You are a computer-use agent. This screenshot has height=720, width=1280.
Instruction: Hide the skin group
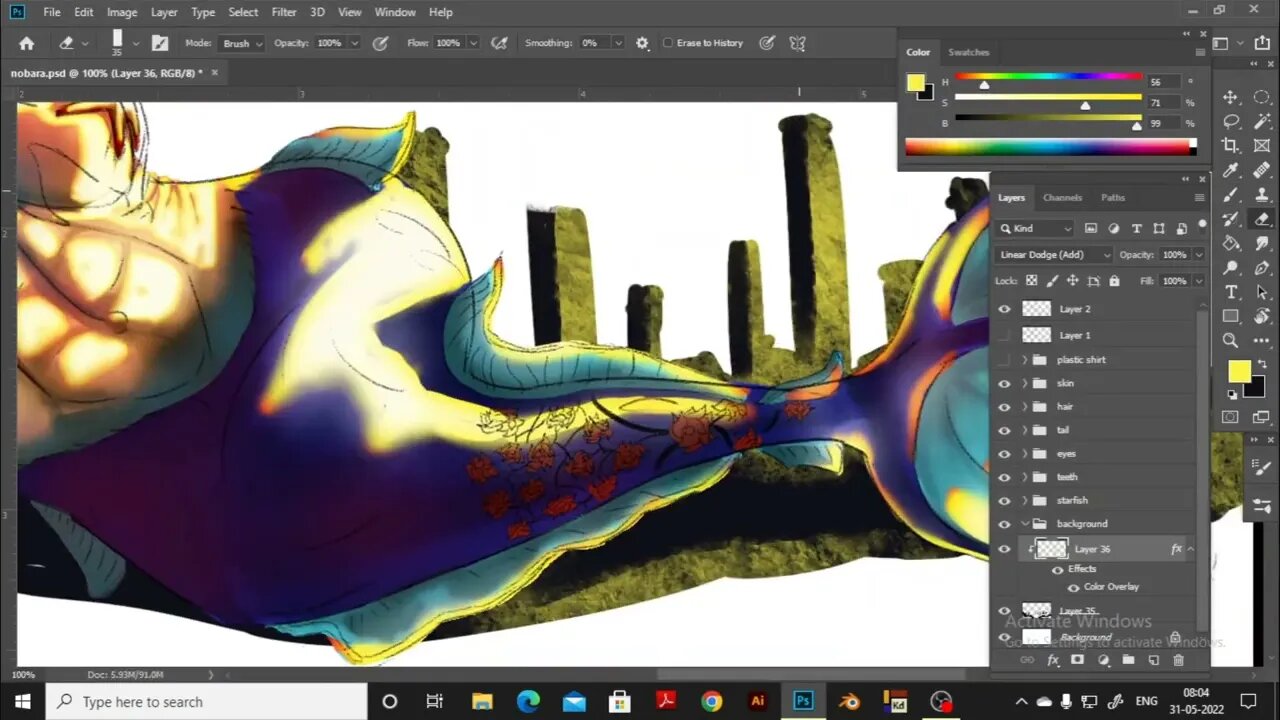point(1005,383)
